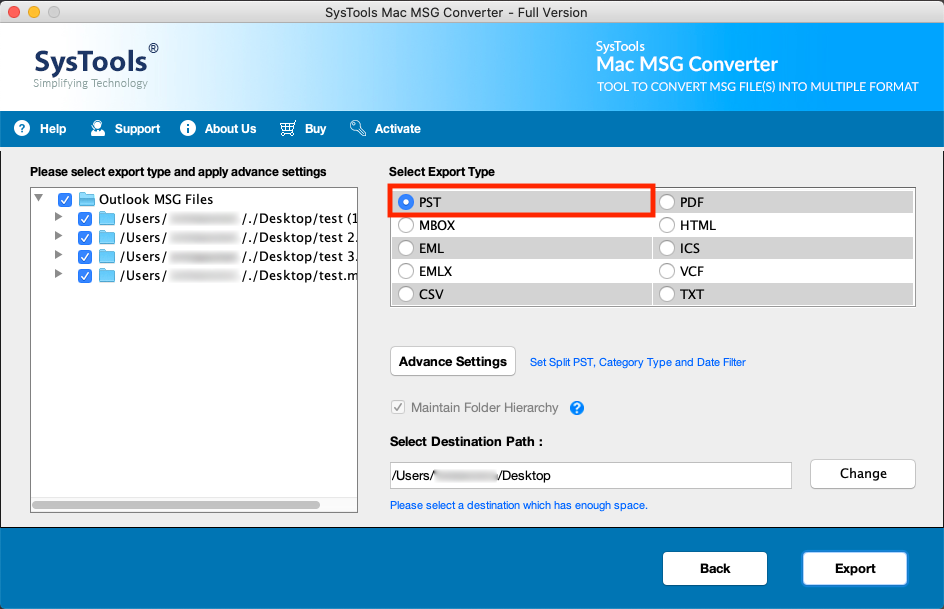Click the Export button
Image resolution: width=944 pixels, height=609 pixels.
pos(855,568)
